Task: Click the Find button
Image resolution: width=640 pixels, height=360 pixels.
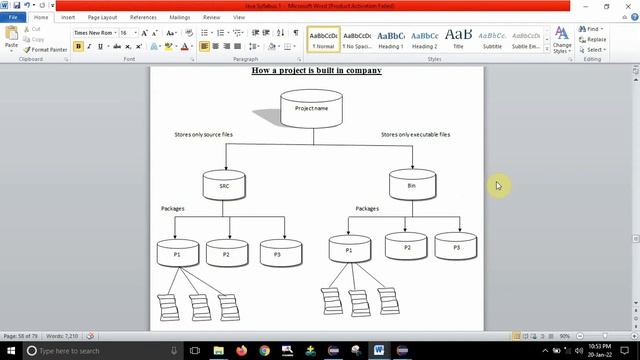Action: click(x=591, y=29)
